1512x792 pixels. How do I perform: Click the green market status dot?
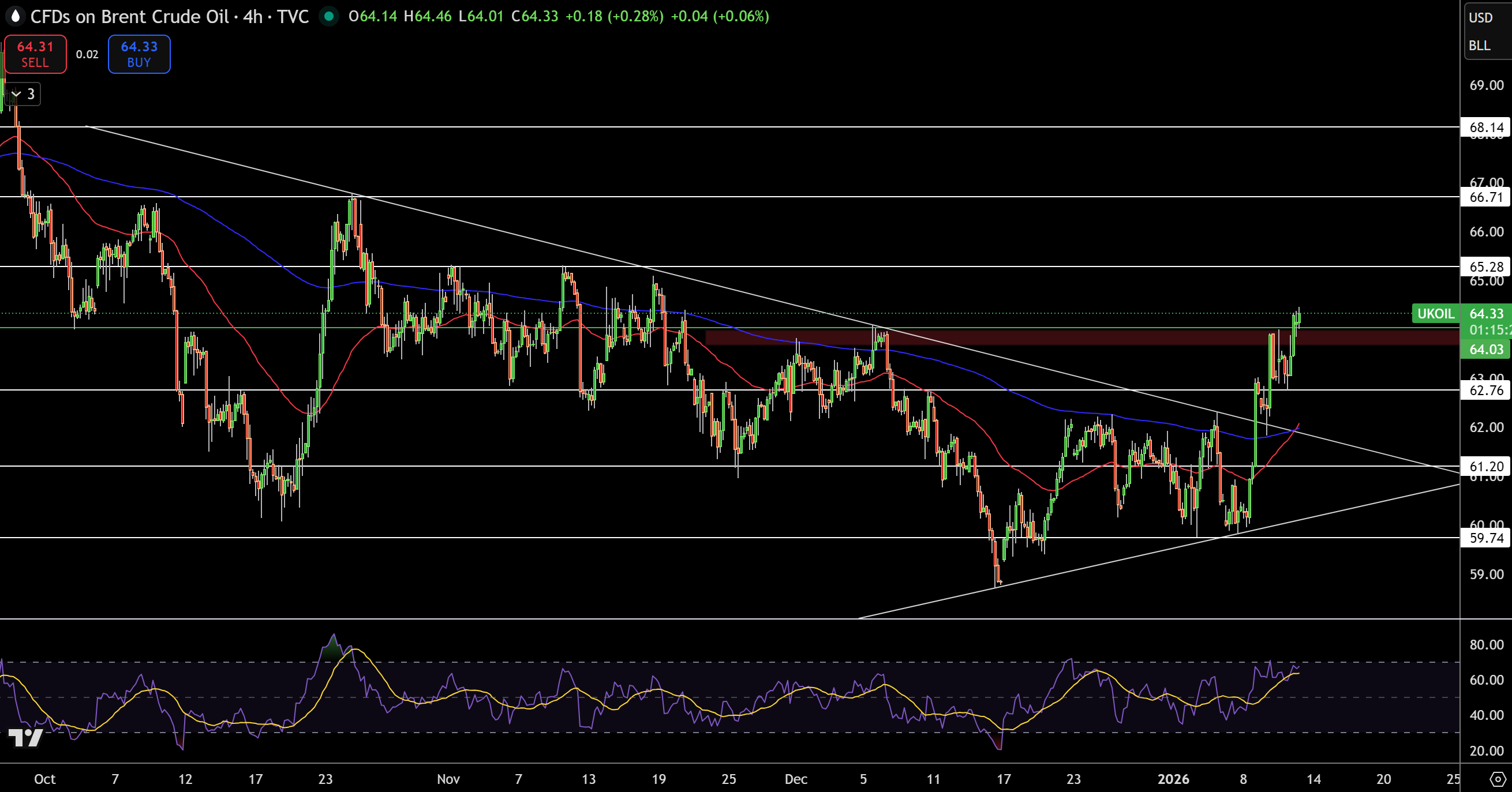(330, 16)
